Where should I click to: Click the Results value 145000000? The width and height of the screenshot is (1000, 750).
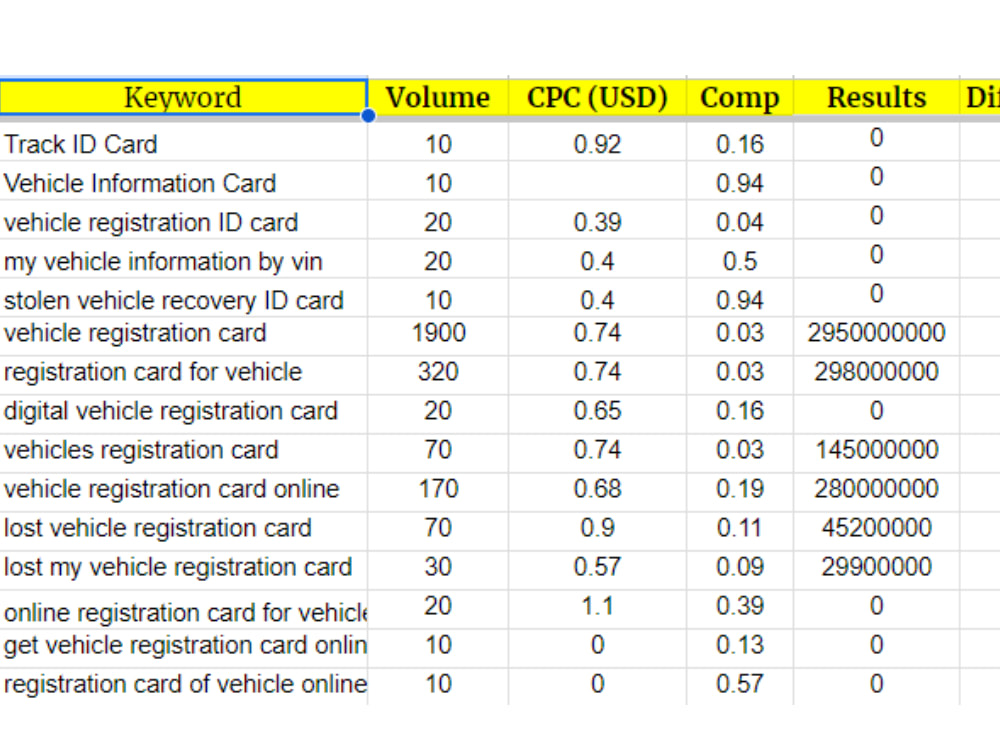(x=876, y=450)
